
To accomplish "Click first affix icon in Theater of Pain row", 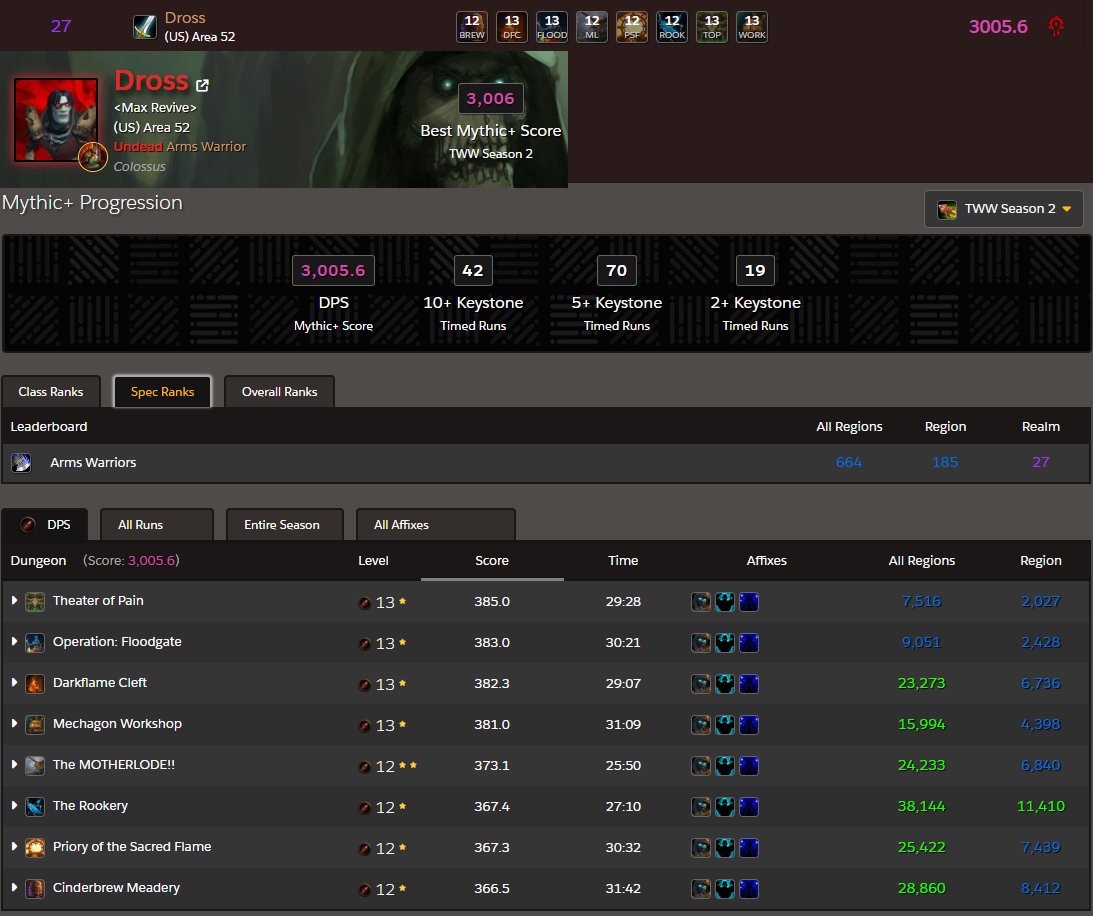I will click(x=701, y=602).
